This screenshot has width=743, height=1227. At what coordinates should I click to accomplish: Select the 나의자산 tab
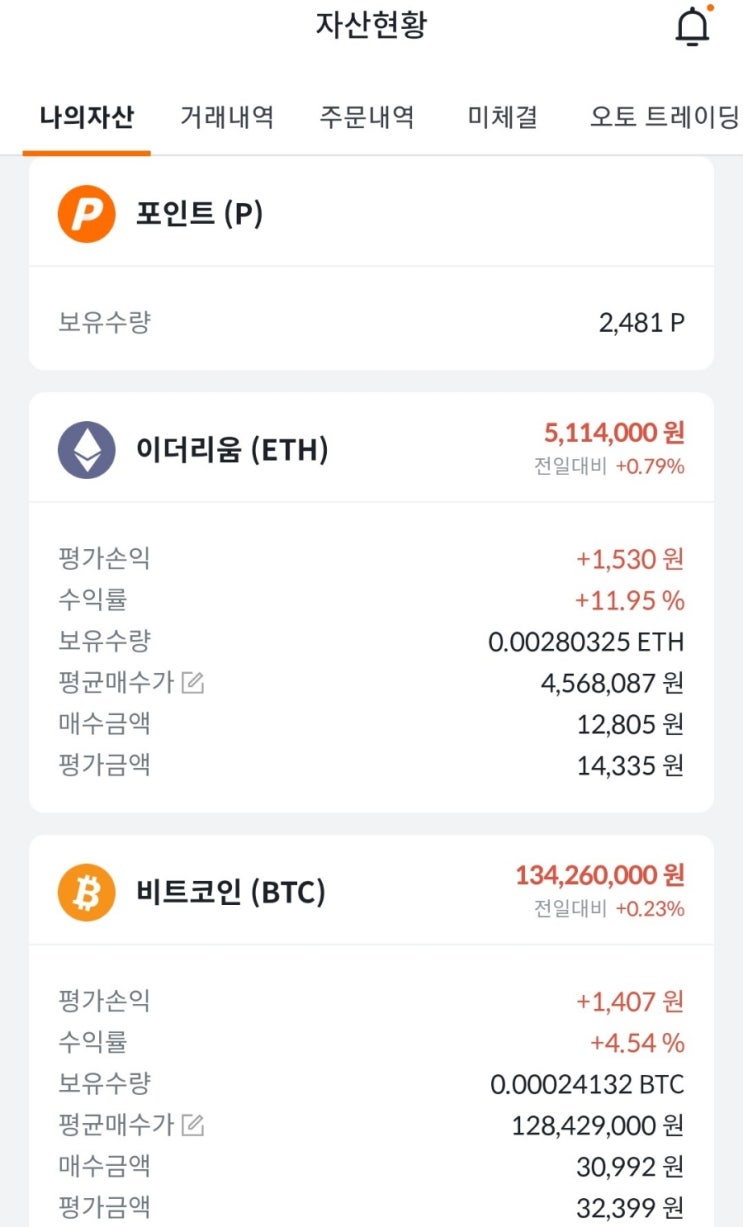coord(87,117)
